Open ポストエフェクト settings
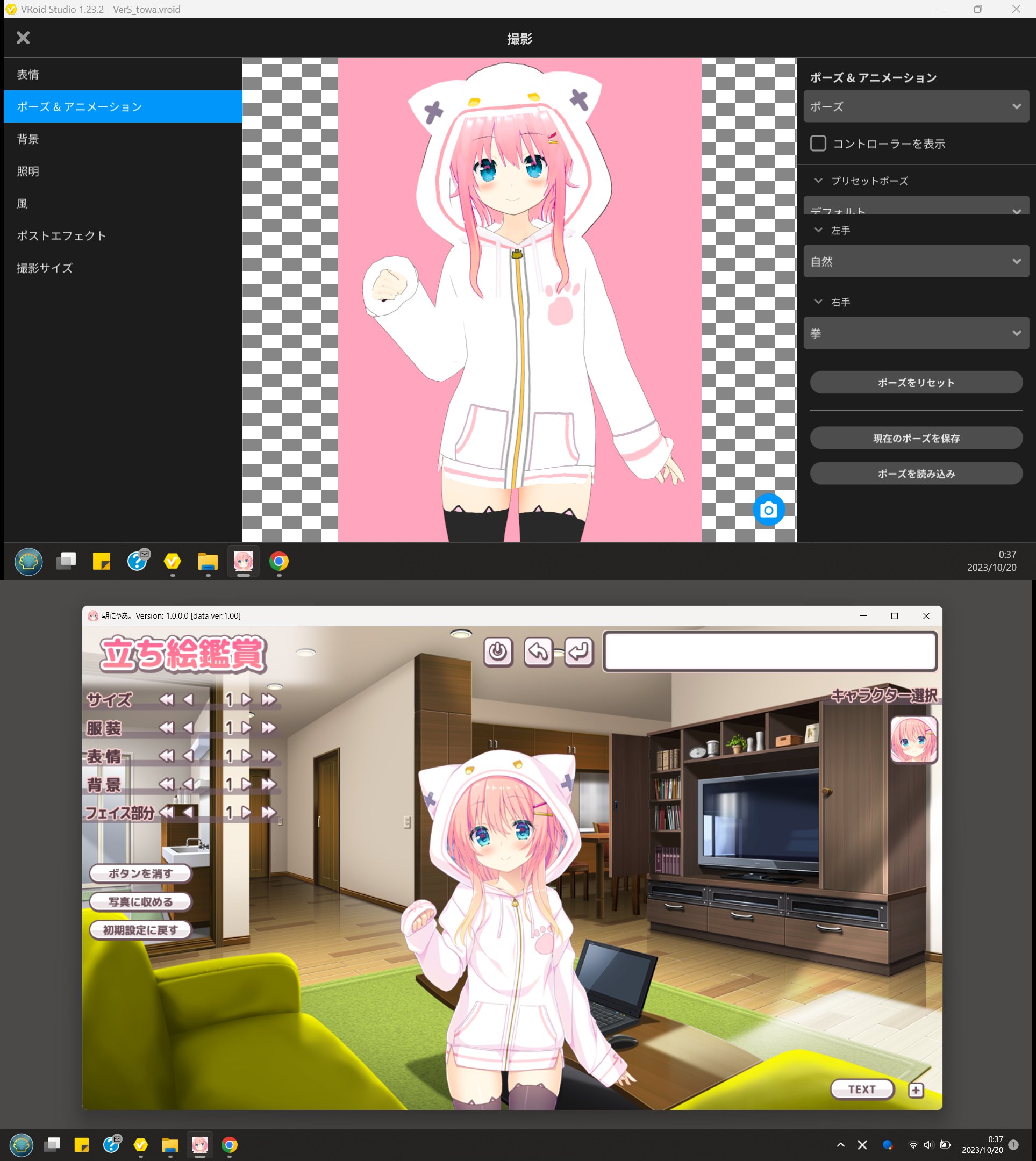Viewport: 1036px width, 1161px height. click(x=123, y=235)
